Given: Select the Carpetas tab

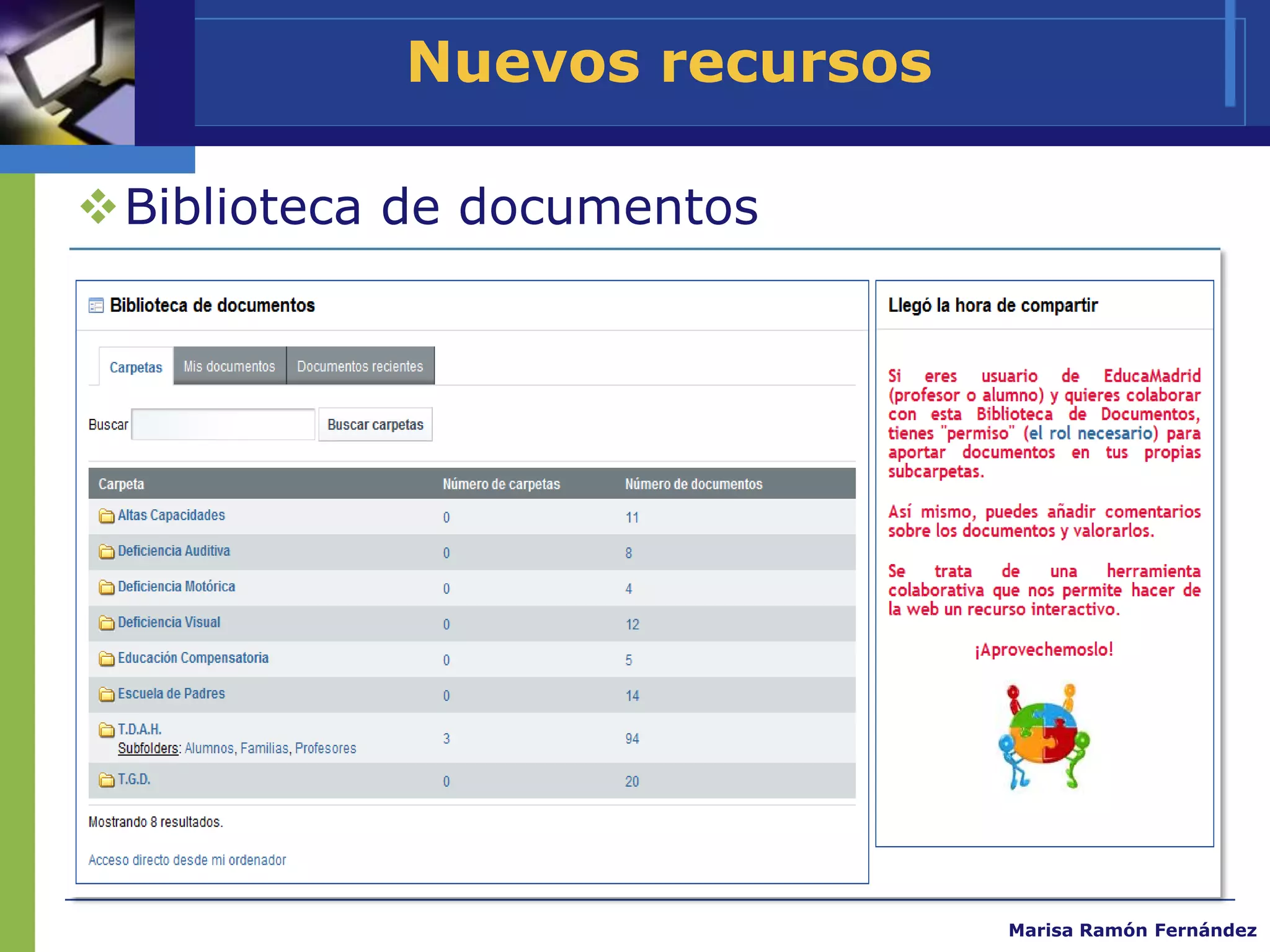Looking at the screenshot, I should click(136, 367).
